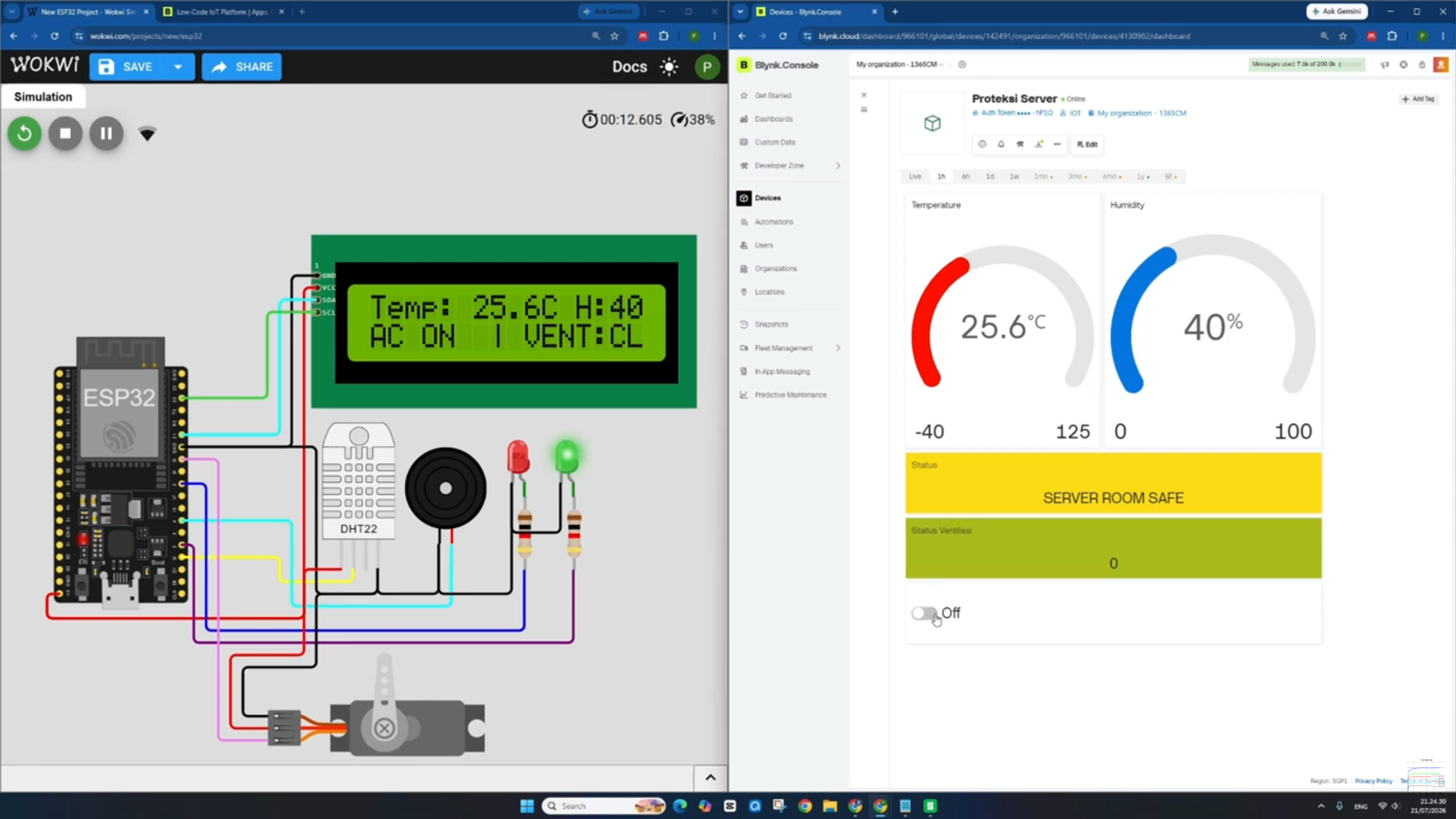The width and height of the screenshot is (1456, 819).
Task: Open the organization dropdown My organization - 1365CM
Action: click(899, 65)
